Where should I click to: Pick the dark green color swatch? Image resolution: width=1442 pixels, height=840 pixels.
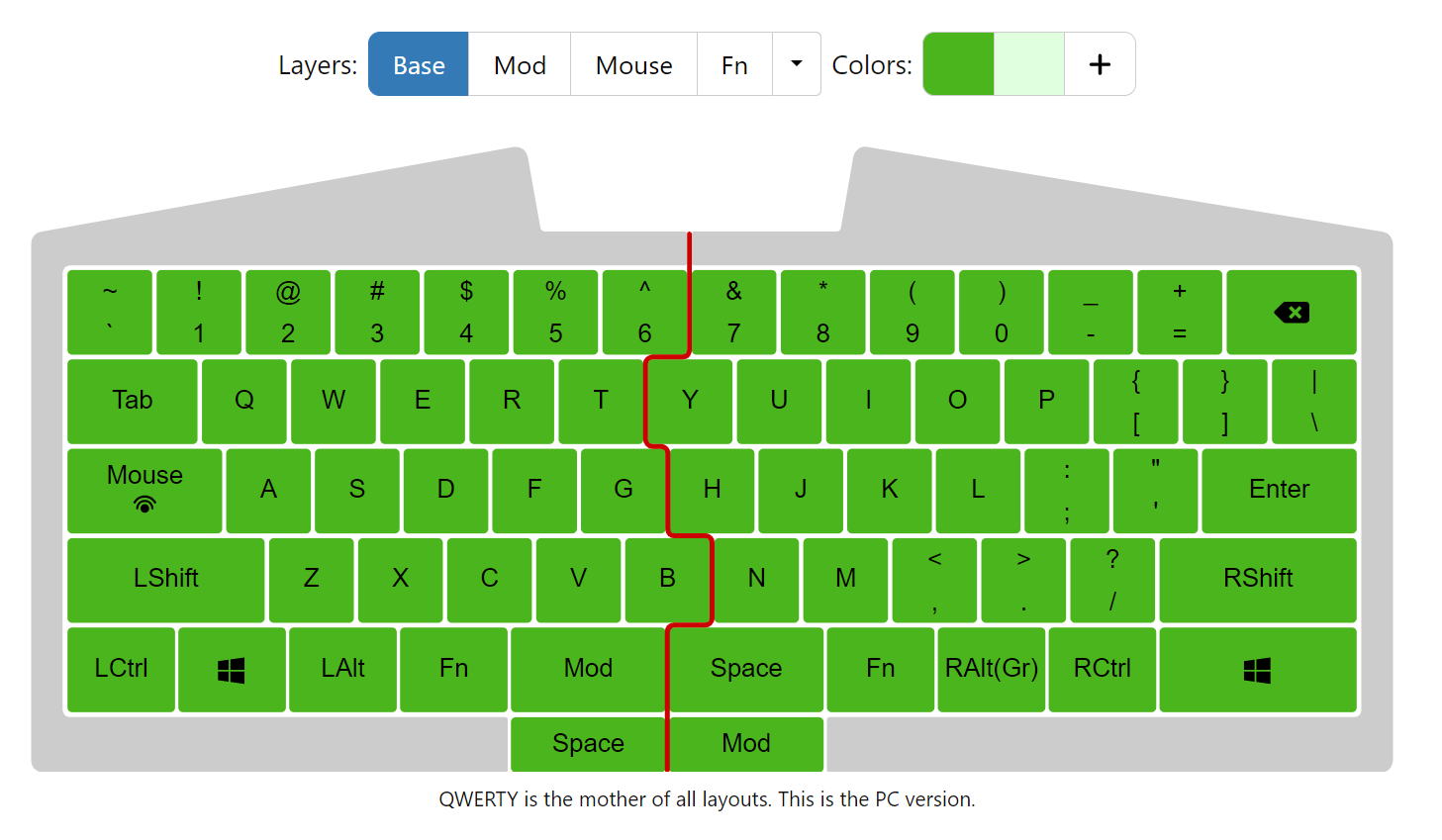click(x=958, y=64)
